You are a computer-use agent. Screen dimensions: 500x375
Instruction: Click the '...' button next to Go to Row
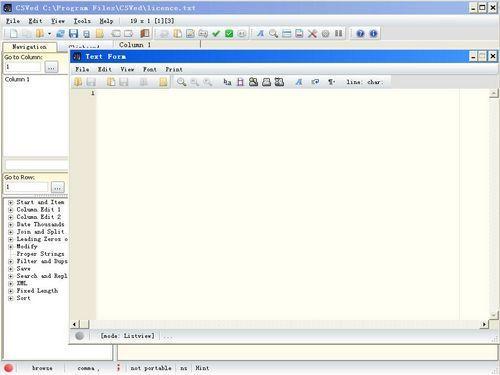[x=57, y=187]
